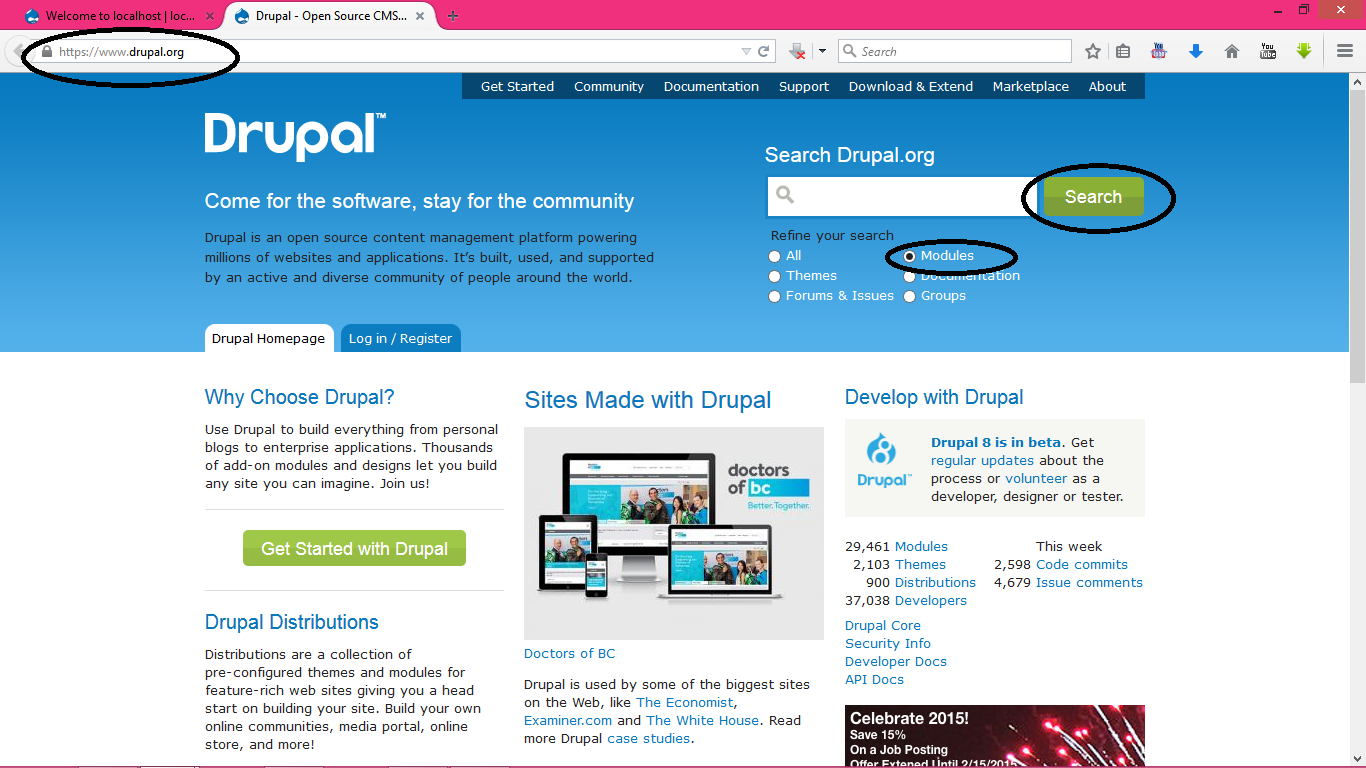The height and width of the screenshot is (768, 1366).
Task: Click magnifier icon in Drupal.org search field
Action: [x=785, y=195]
